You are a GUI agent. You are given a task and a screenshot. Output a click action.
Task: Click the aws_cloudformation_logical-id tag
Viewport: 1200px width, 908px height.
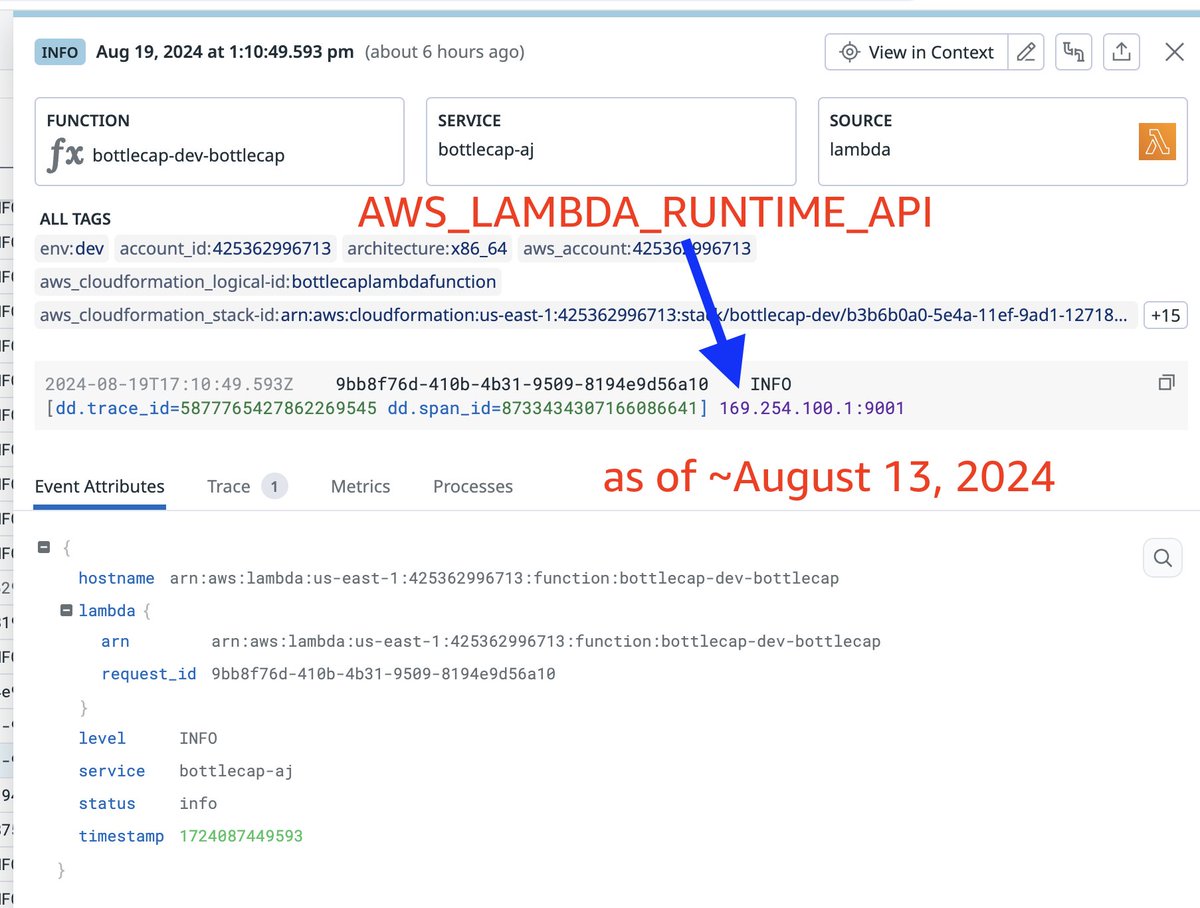pyautogui.click(x=268, y=282)
